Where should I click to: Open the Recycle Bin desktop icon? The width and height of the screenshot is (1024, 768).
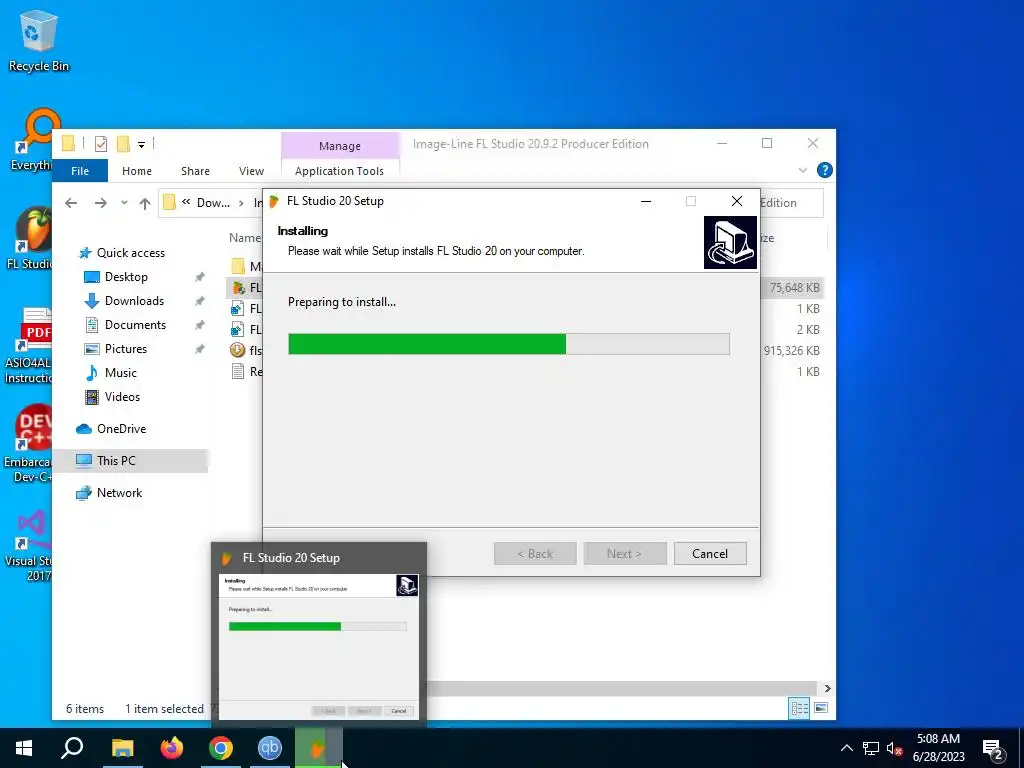point(38,40)
